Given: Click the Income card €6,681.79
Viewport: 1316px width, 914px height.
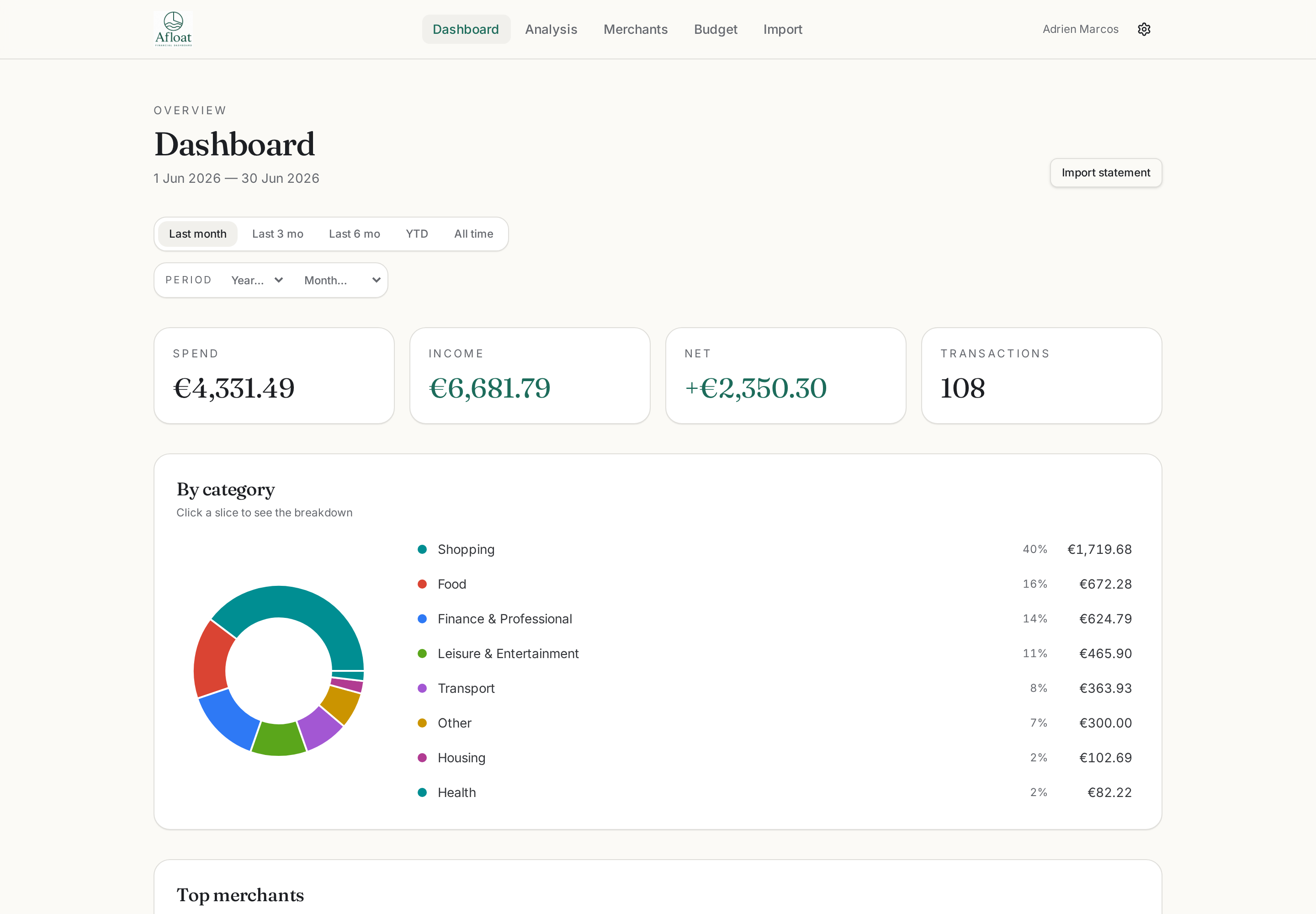Looking at the screenshot, I should click(530, 376).
